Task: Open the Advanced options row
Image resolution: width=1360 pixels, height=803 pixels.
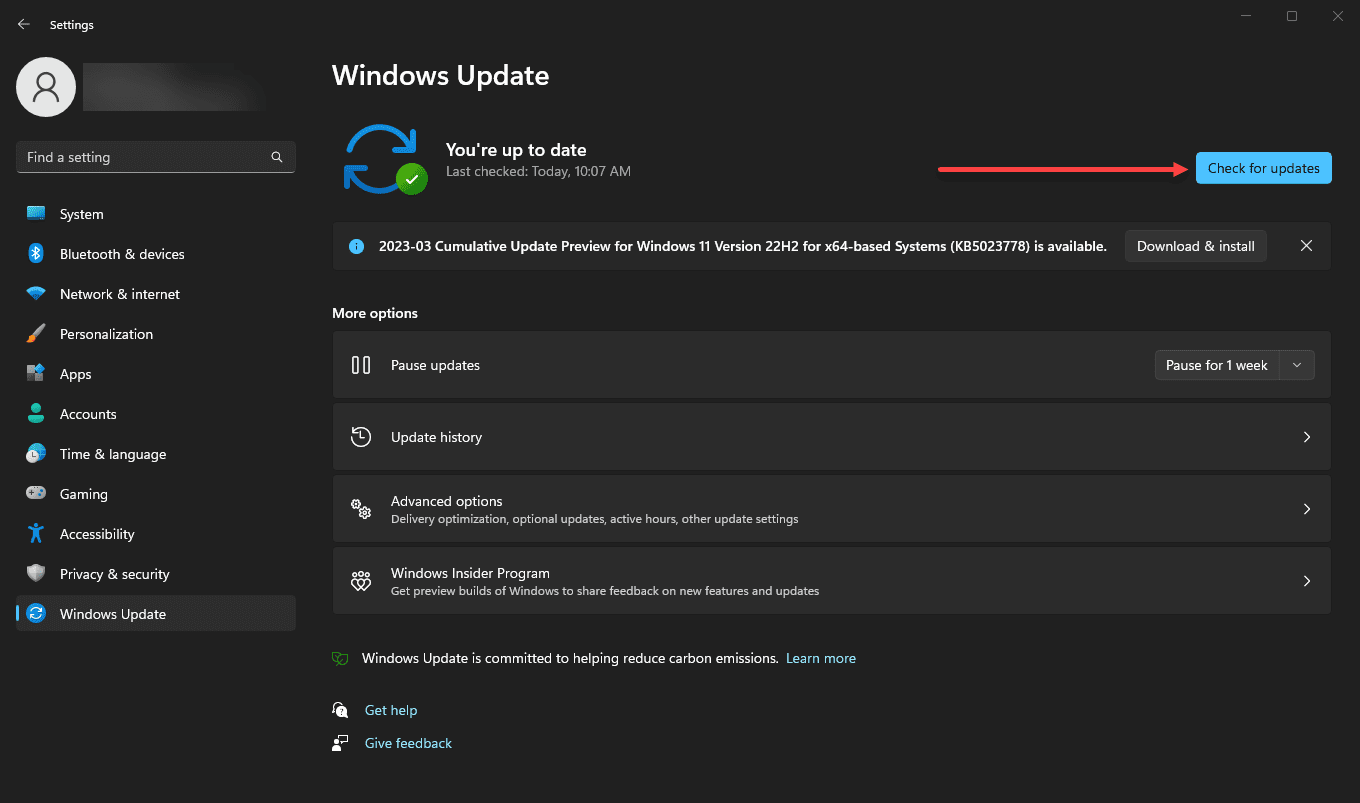Action: tap(831, 509)
